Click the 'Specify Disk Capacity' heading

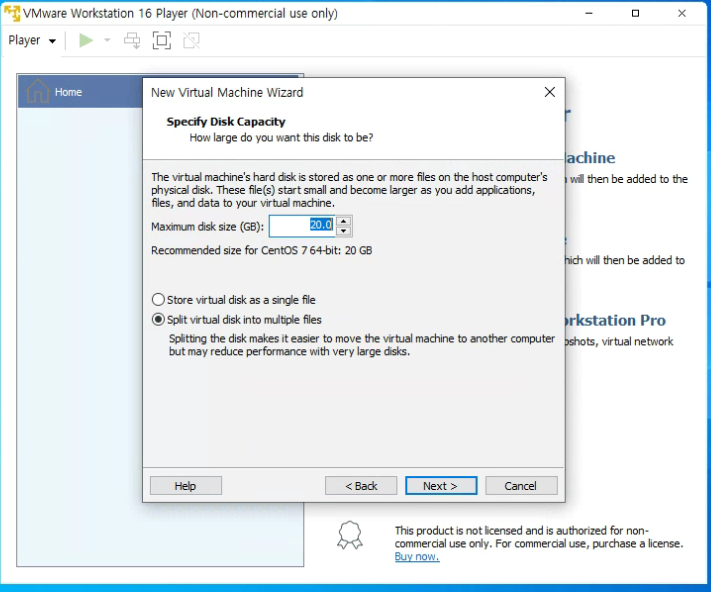pos(226,121)
